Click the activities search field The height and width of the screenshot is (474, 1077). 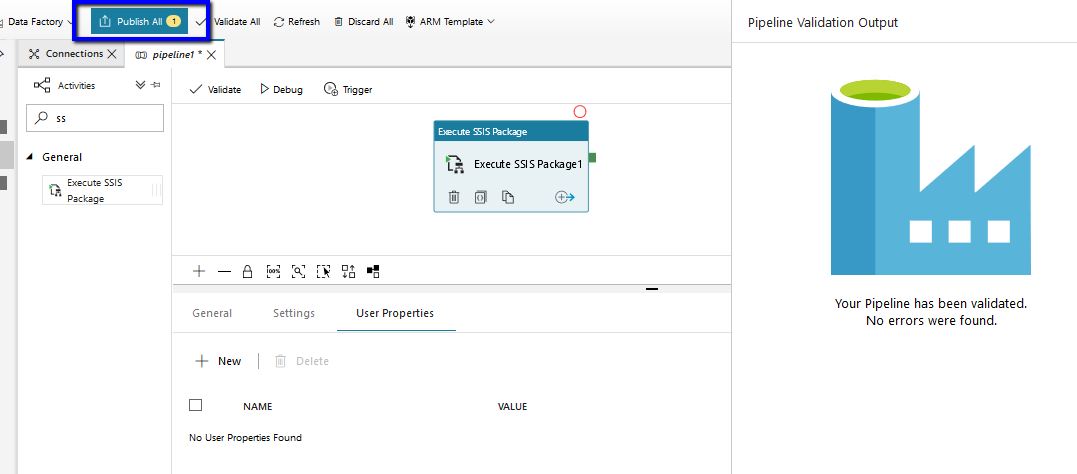pyautogui.click(x=98, y=118)
